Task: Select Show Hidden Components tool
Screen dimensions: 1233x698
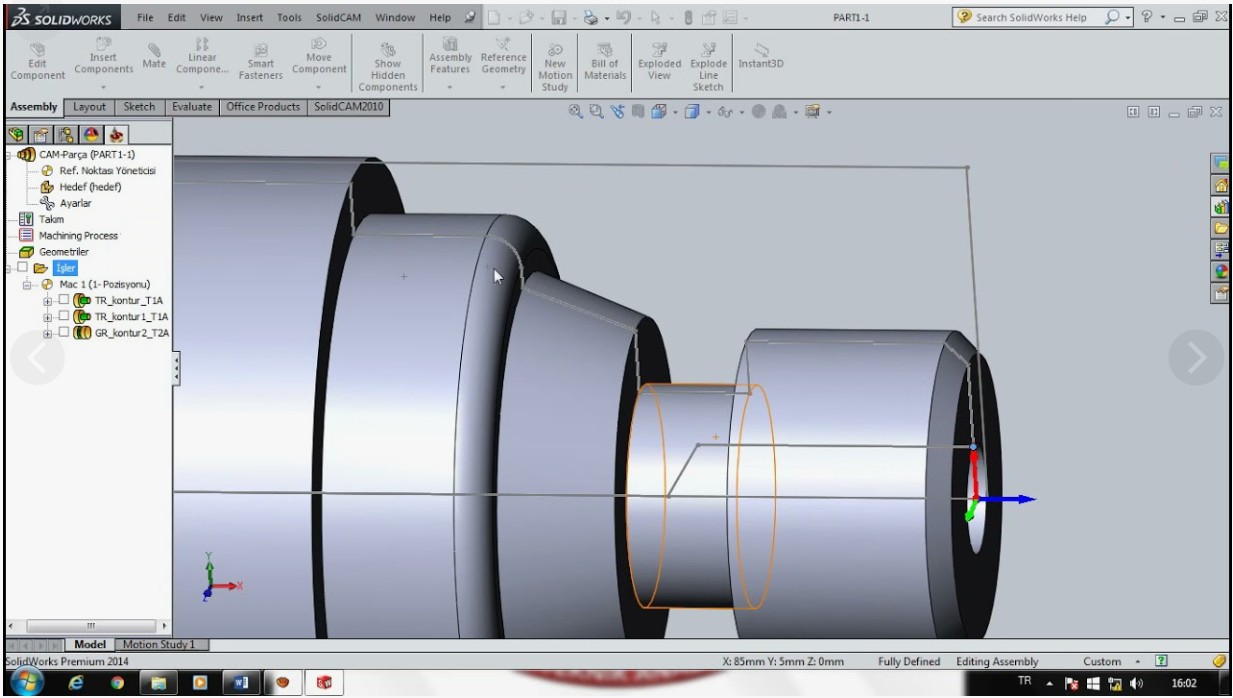Action: pyautogui.click(x=387, y=66)
